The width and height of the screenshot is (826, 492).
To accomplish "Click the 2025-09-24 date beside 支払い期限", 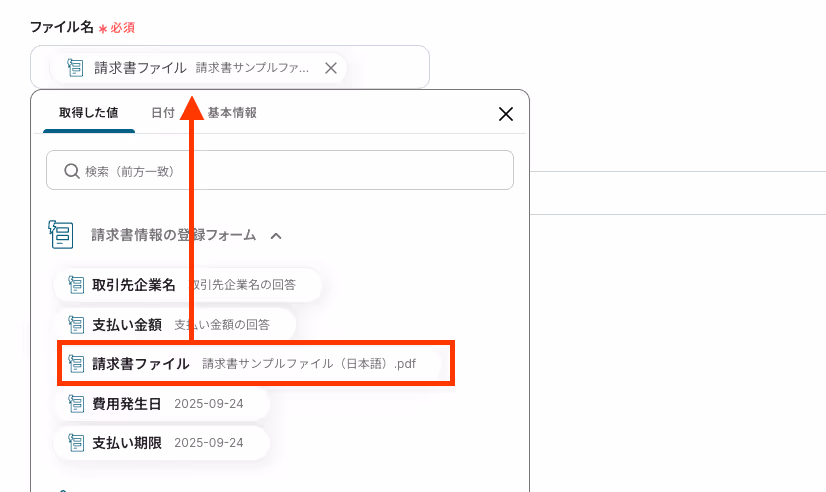I will click(209, 443).
